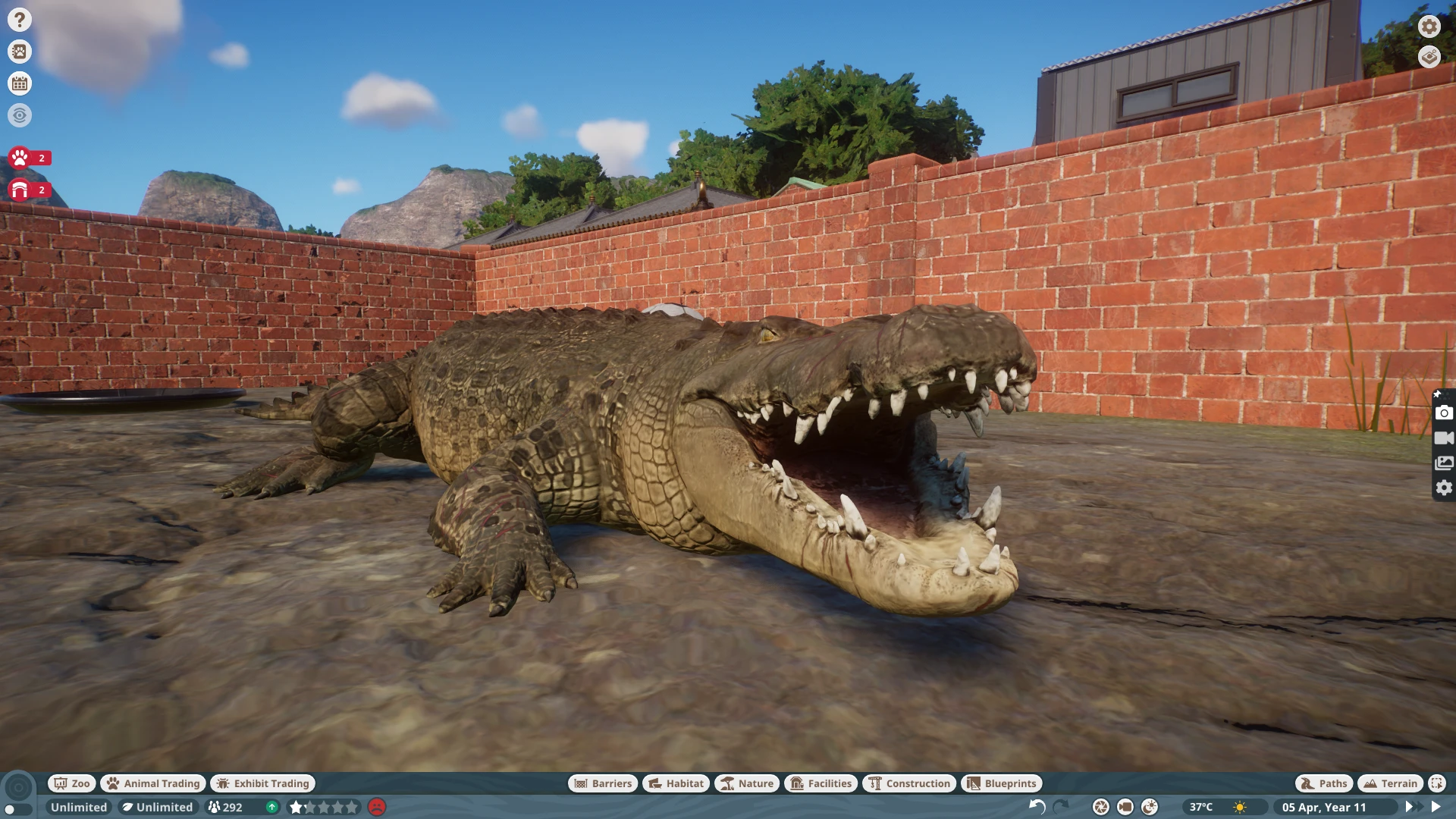Open the Paths tool menu
The height and width of the screenshot is (819, 1456).
click(1324, 783)
